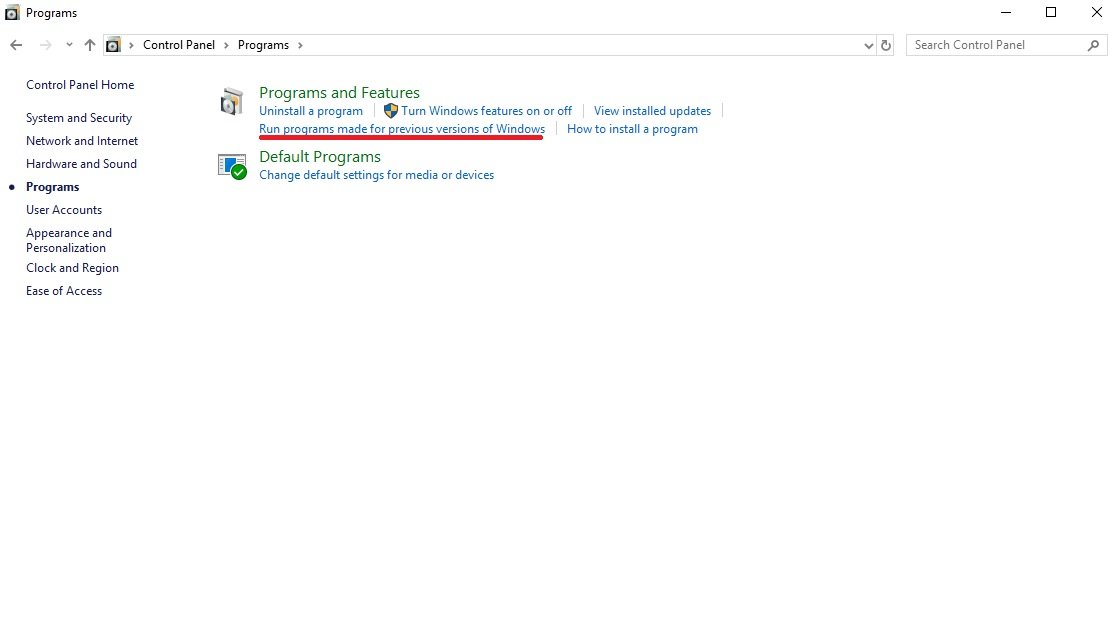
Task: Open Programs and Features heading
Action: [x=339, y=93]
